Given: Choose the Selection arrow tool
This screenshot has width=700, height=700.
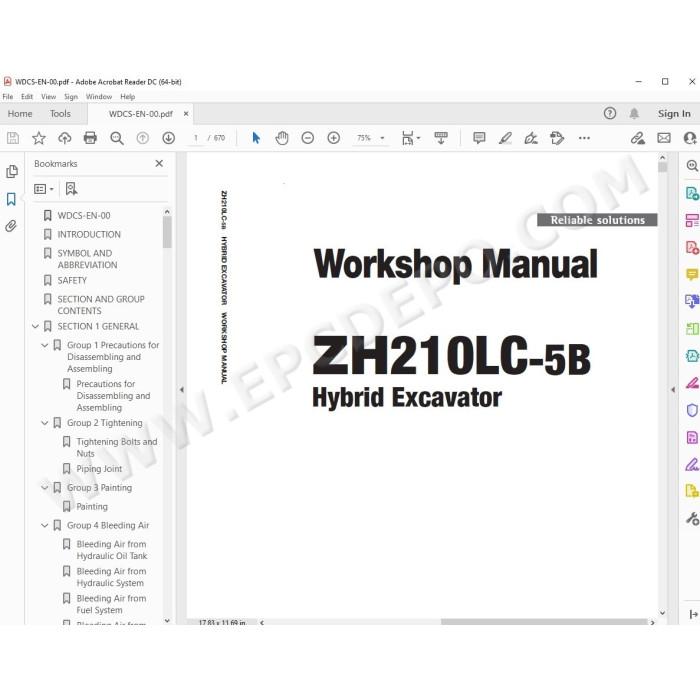Looking at the screenshot, I should point(256,138).
